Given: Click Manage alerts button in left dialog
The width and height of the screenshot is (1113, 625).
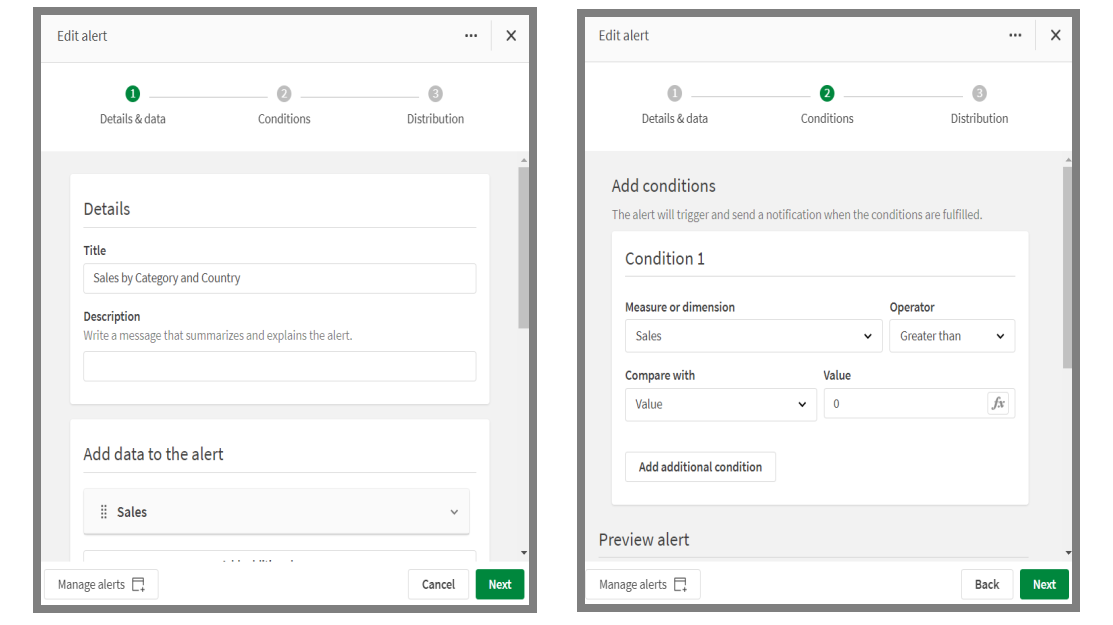Looking at the screenshot, I should tap(101, 585).
